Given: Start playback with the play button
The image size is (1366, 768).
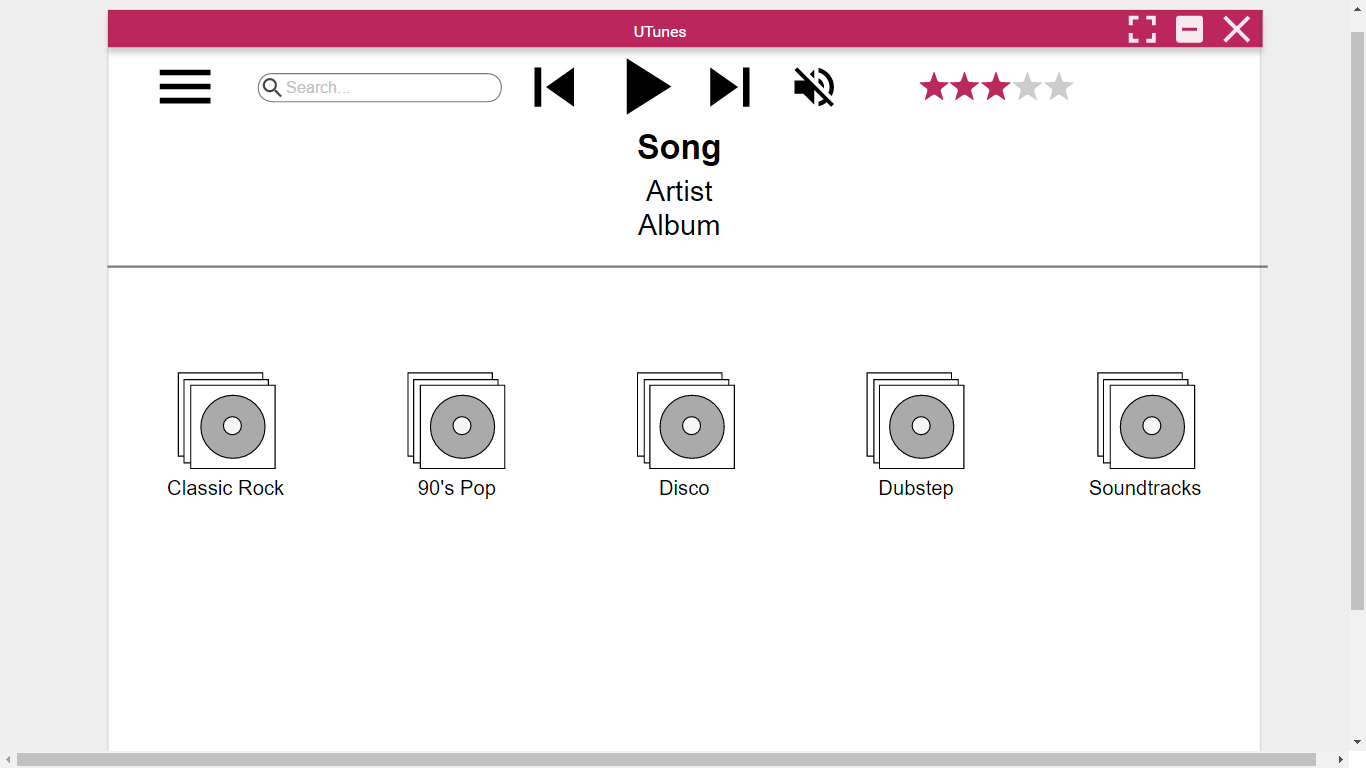Looking at the screenshot, I should click(647, 86).
